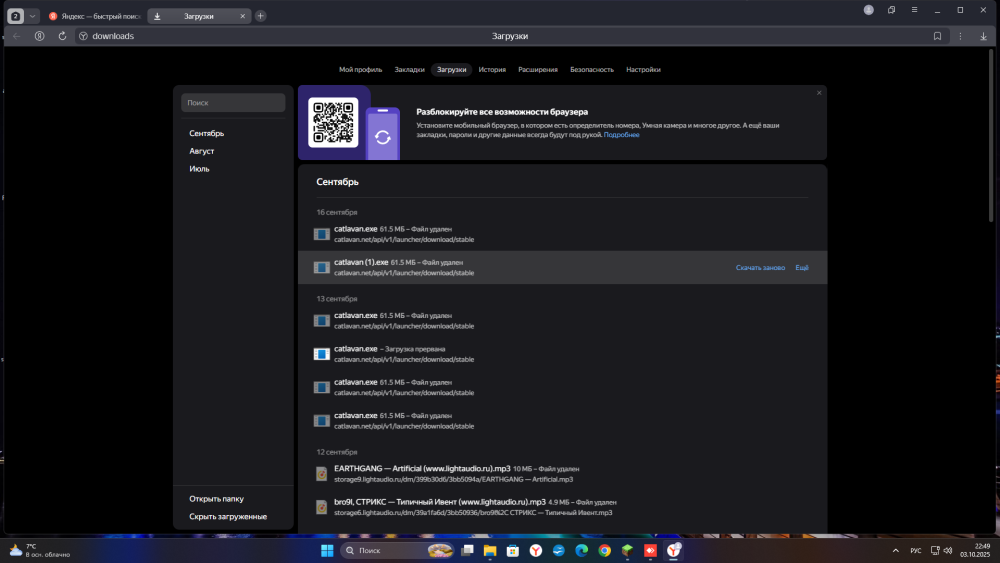Click the catlavan (1).exe file name
The width and height of the screenshot is (1000, 563).
pos(361,262)
